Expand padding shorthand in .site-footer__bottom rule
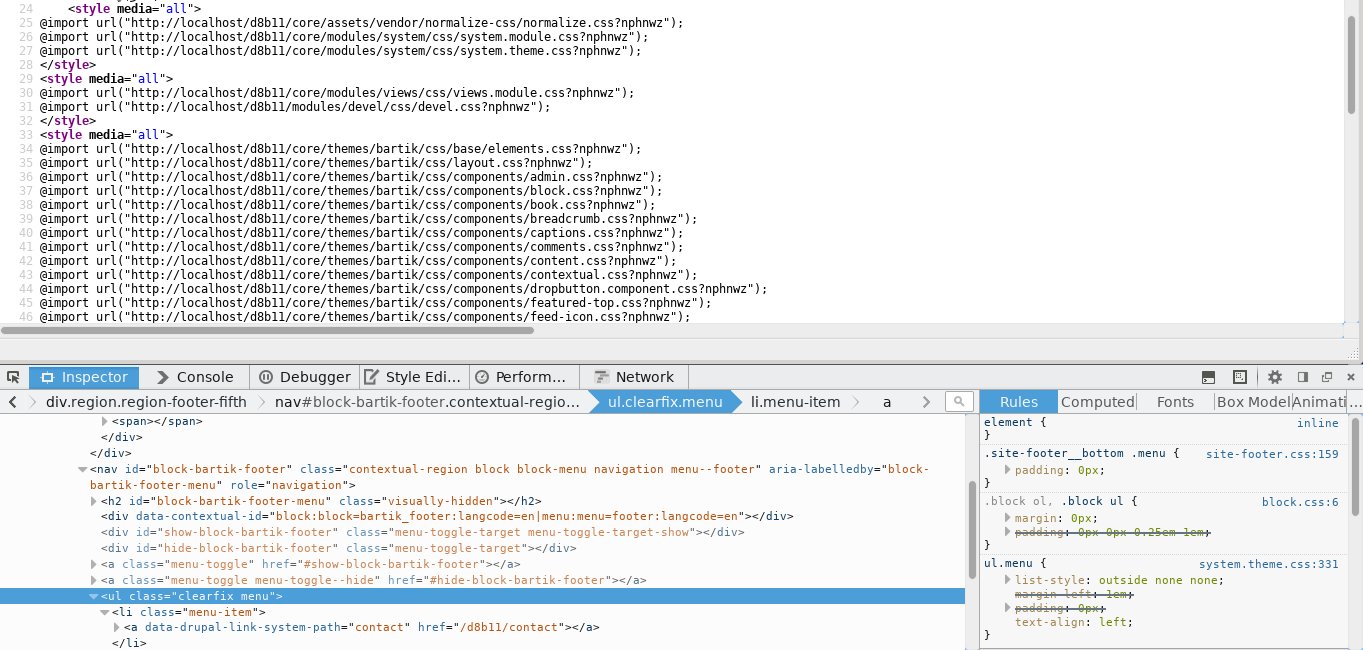Image resolution: width=1363 pixels, height=650 pixels. [1008, 469]
